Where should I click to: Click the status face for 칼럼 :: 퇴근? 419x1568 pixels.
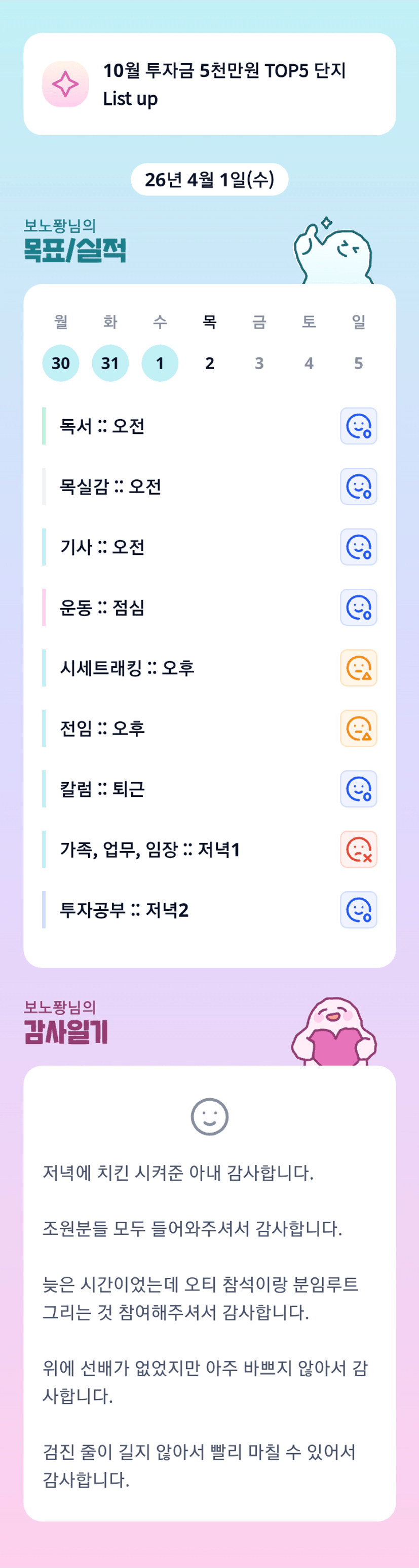pos(358,789)
